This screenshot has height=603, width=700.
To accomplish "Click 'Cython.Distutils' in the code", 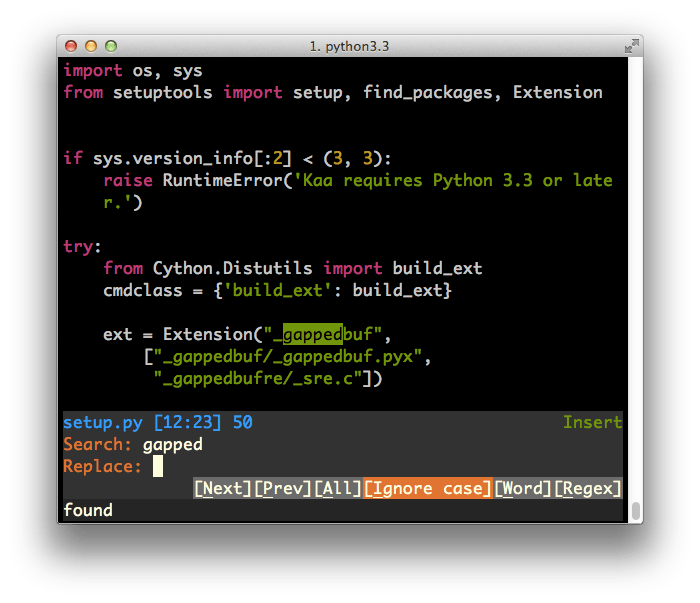I will 232,268.
